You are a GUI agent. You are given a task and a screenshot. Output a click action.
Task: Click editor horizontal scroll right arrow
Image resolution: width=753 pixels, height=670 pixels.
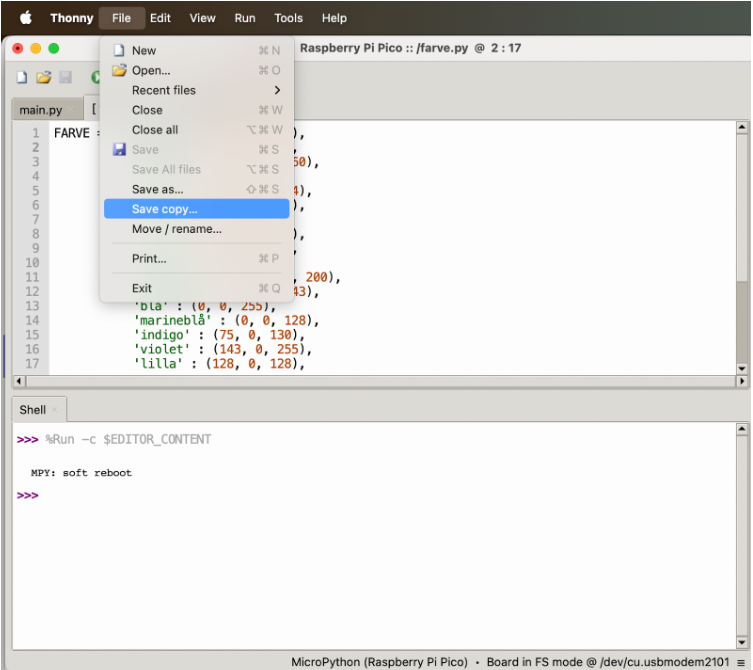point(741,381)
